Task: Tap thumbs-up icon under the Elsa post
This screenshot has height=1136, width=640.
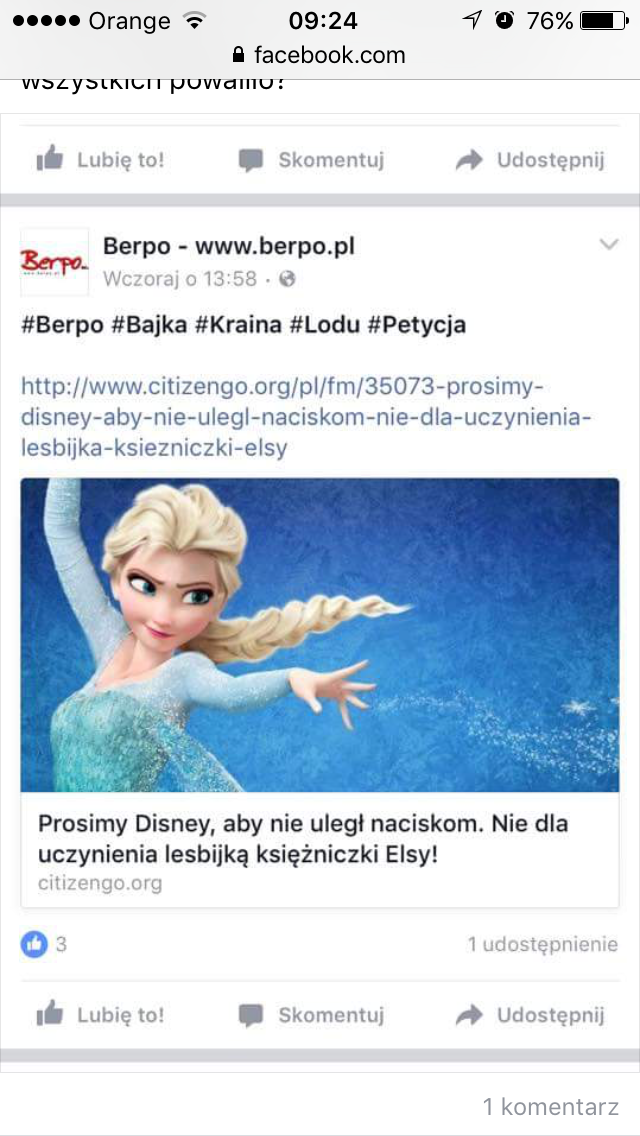Action: [49, 1014]
